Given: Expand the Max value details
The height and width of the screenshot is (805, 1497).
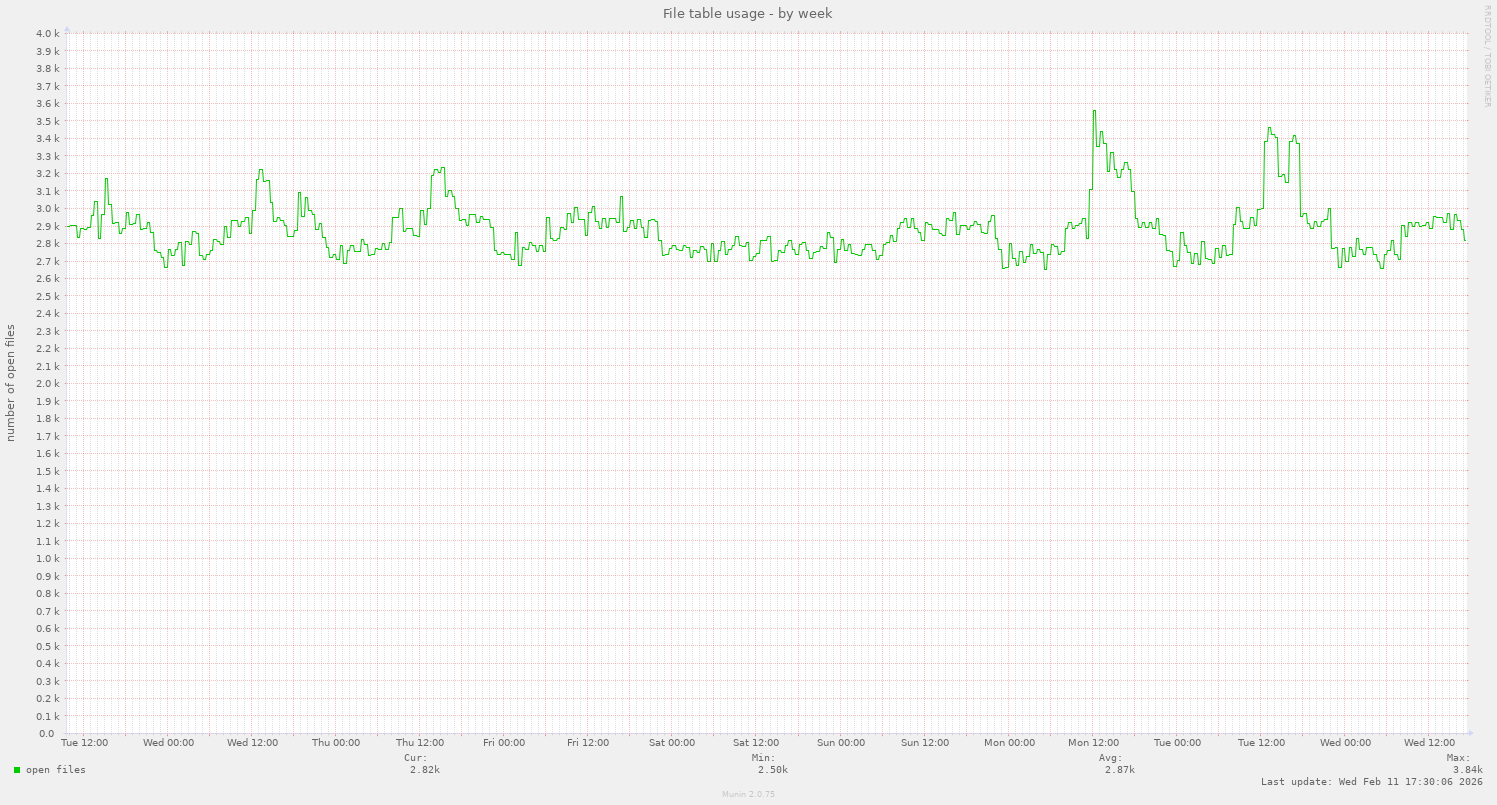Looking at the screenshot, I should click(x=1460, y=765).
